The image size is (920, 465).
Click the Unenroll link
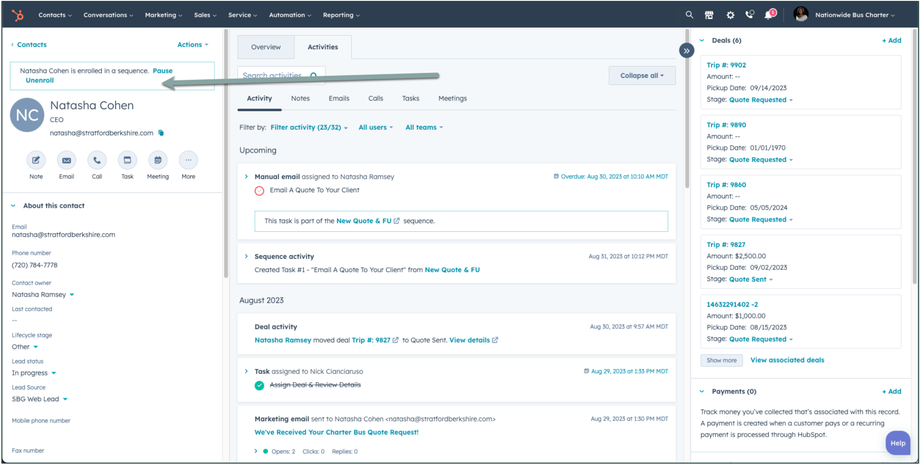point(40,80)
